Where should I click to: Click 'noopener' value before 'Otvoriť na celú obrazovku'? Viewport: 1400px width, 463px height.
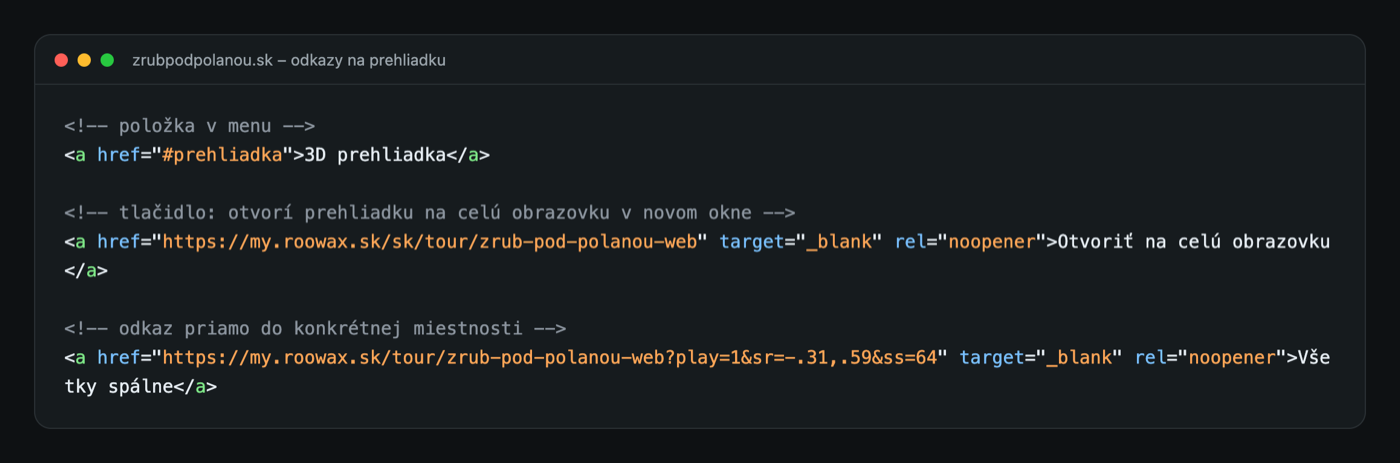coord(990,242)
